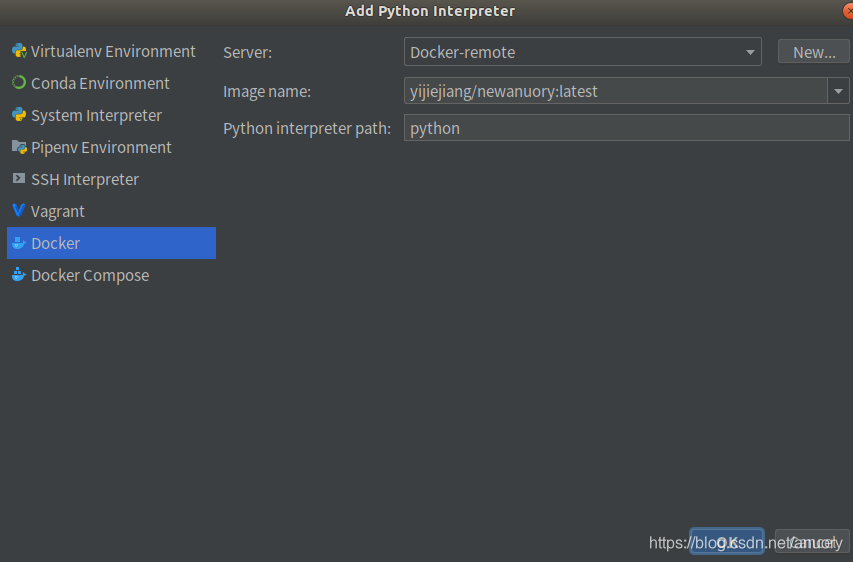Click the New... server button
Screen dimensions: 853x562
pos(814,52)
